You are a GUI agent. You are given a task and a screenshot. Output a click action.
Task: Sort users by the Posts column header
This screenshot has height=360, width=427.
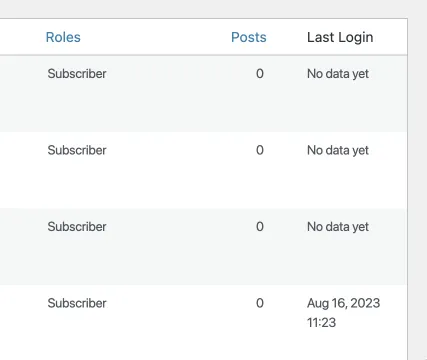tap(249, 37)
